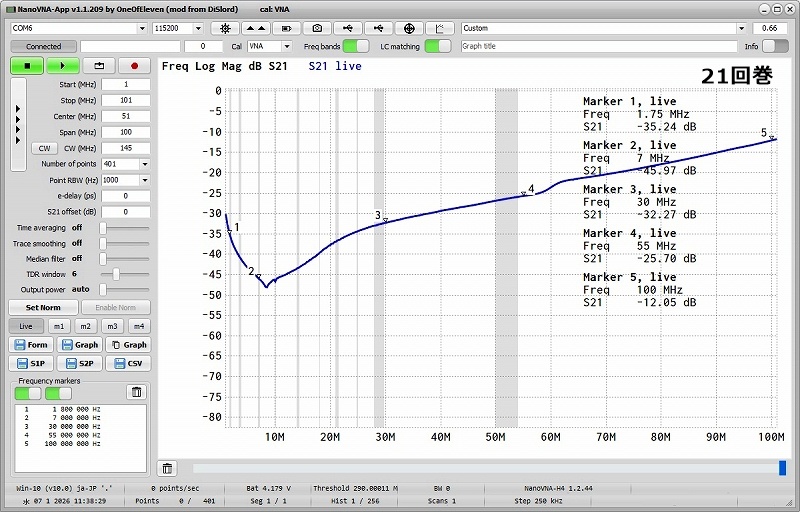Click the camera screenshot icon
The image size is (800, 512).
click(317, 29)
